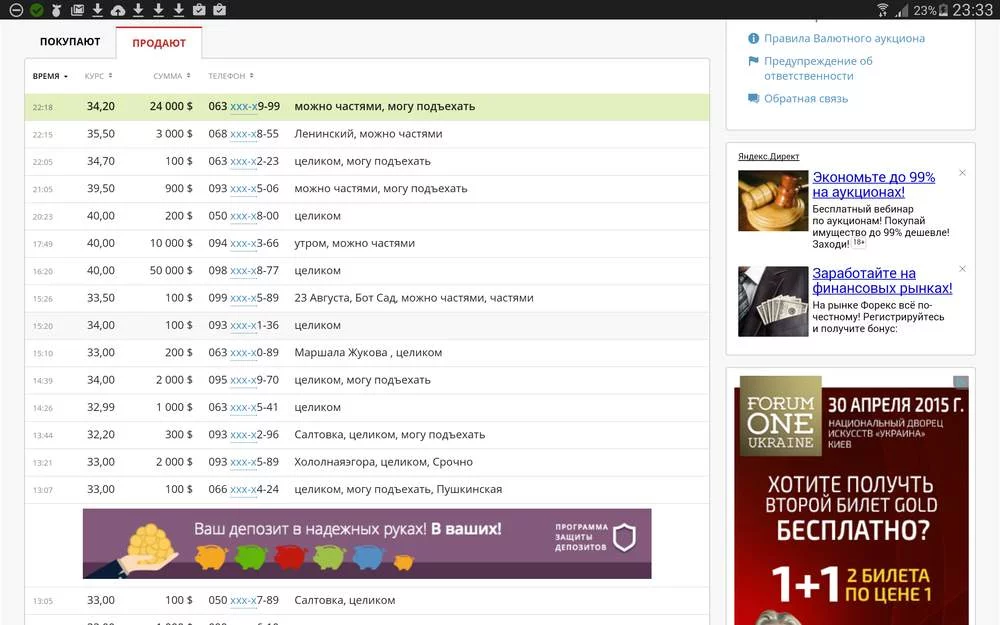Click the 32,20 rate cell
The image size is (1000, 625).
(101, 435)
